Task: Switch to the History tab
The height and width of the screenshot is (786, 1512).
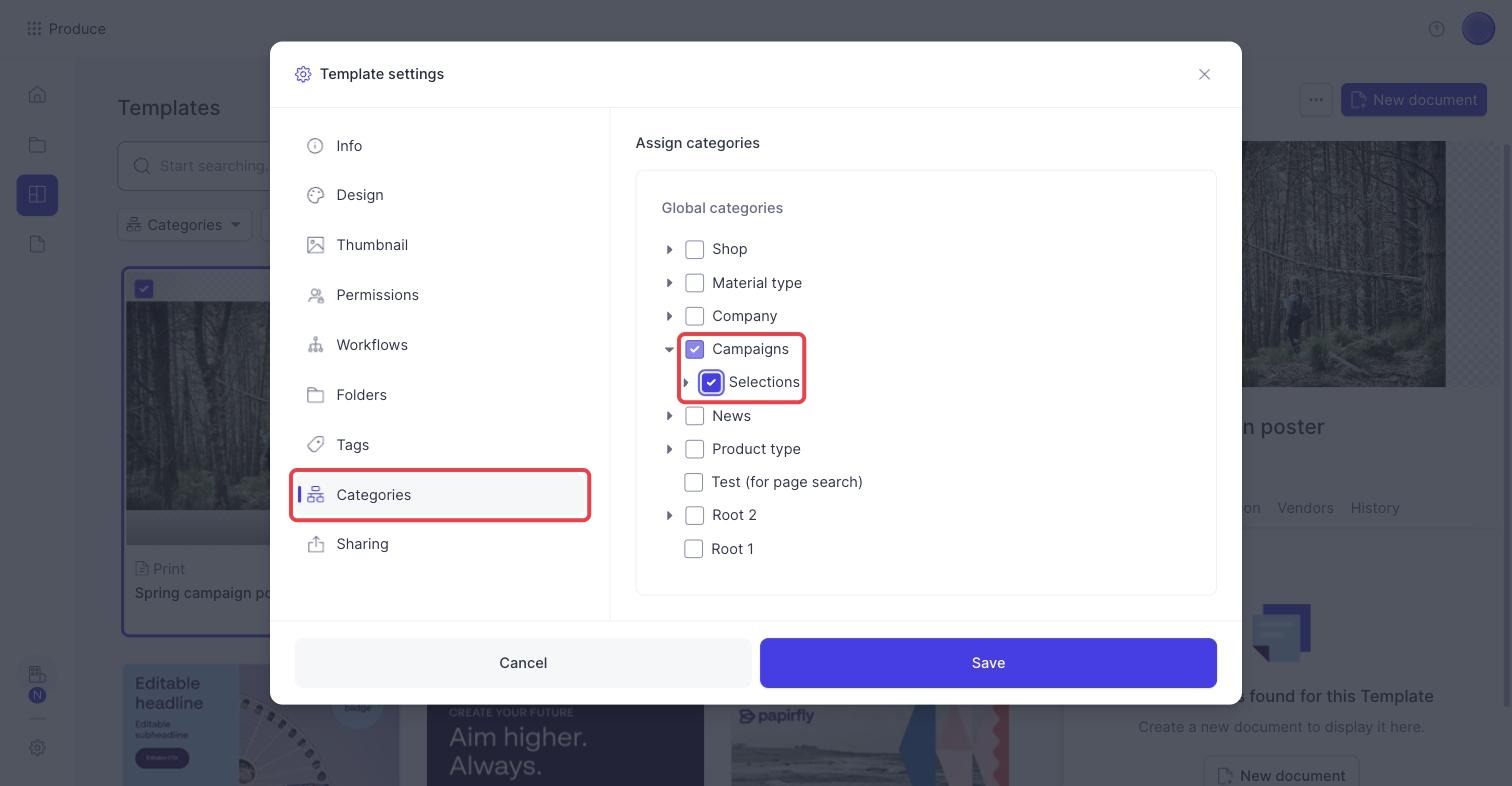Action: (1375, 508)
